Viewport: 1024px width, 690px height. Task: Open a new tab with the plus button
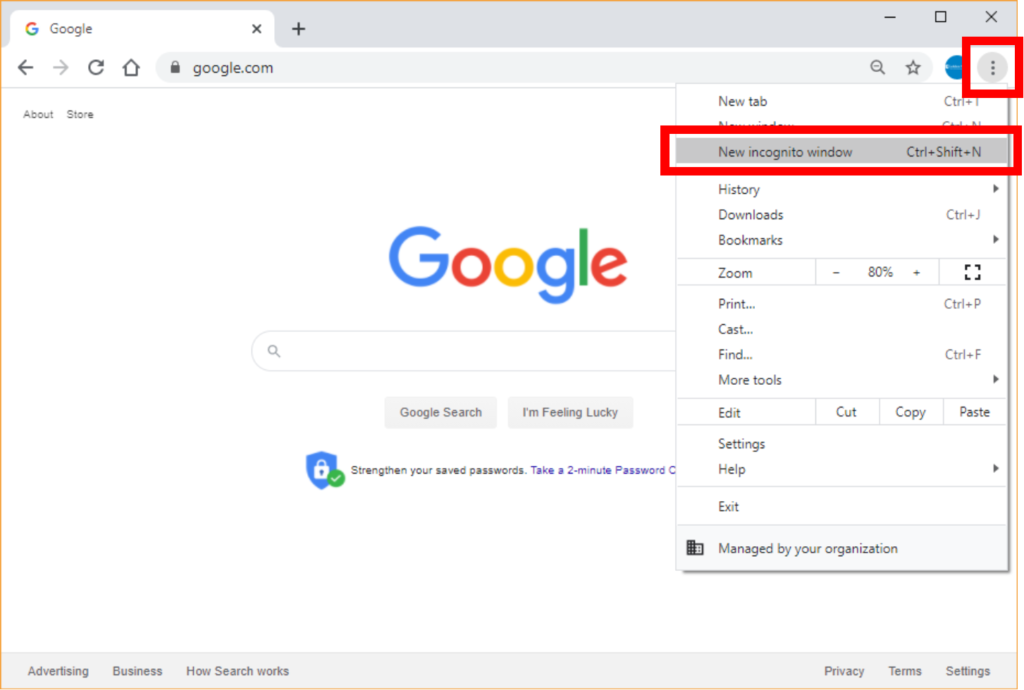298,29
